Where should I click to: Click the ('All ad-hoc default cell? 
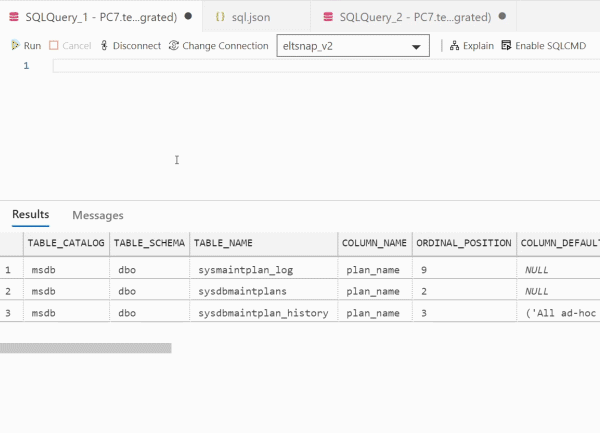tap(561, 313)
